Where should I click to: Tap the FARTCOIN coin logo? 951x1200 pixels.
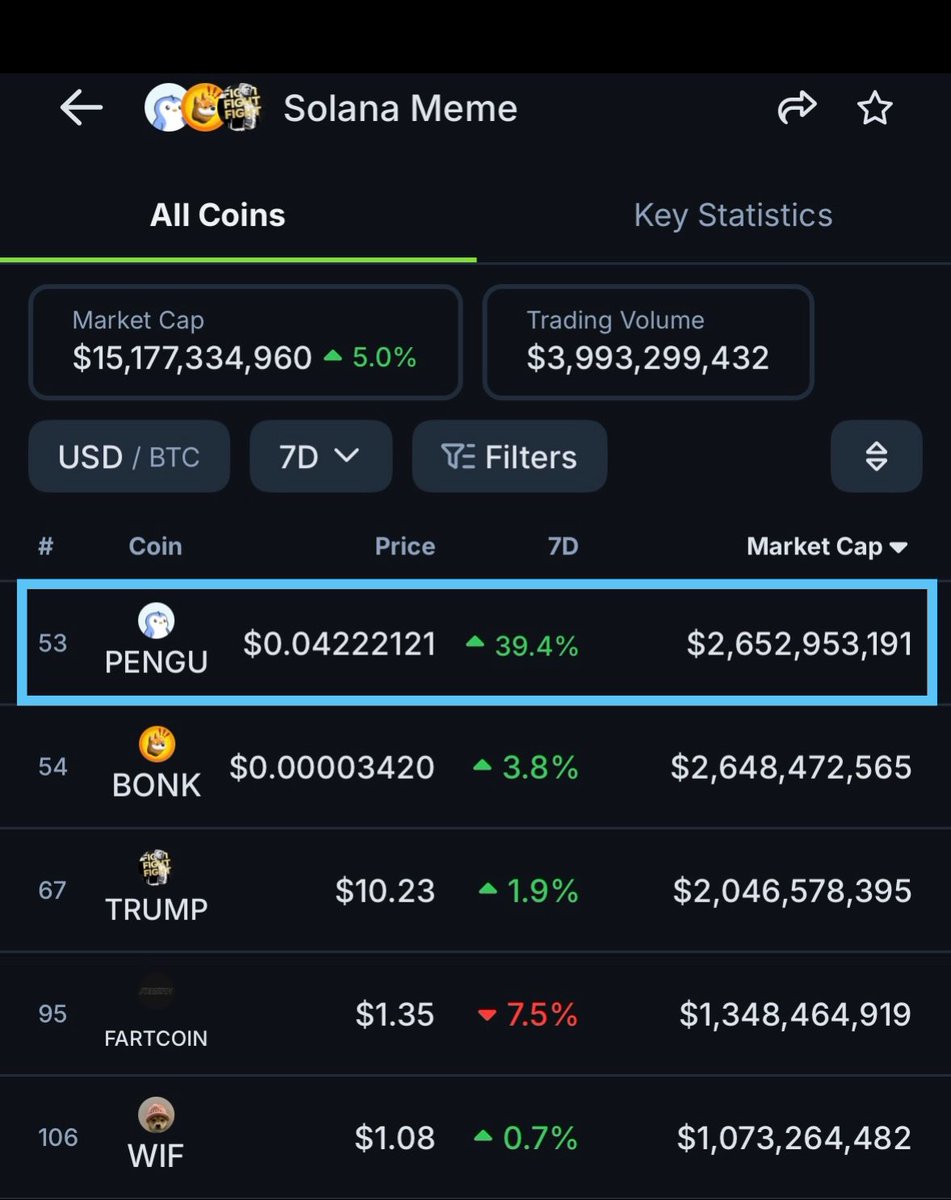tap(156, 992)
